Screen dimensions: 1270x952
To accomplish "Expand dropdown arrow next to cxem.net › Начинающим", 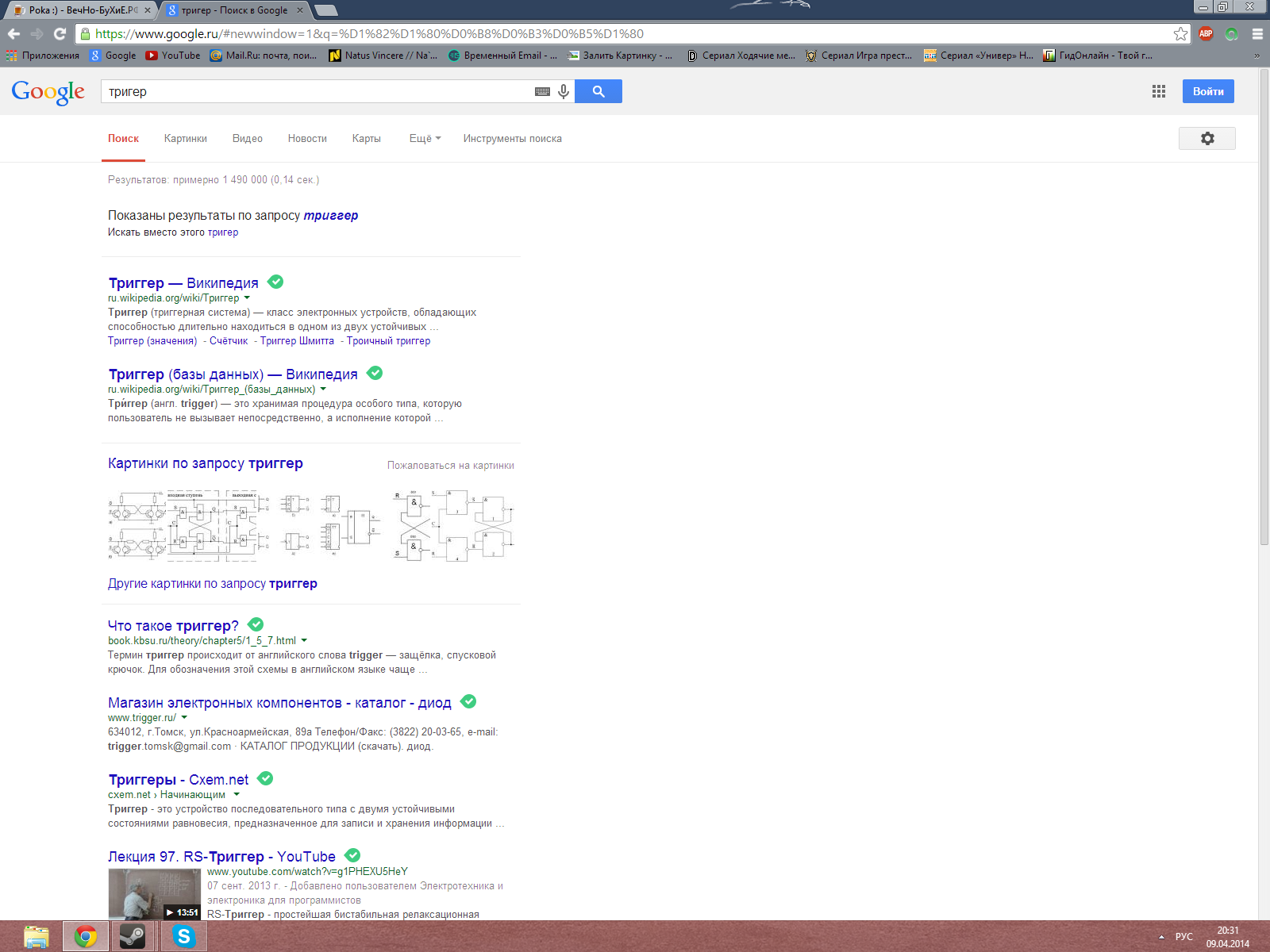I will click(x=237, y=795).
